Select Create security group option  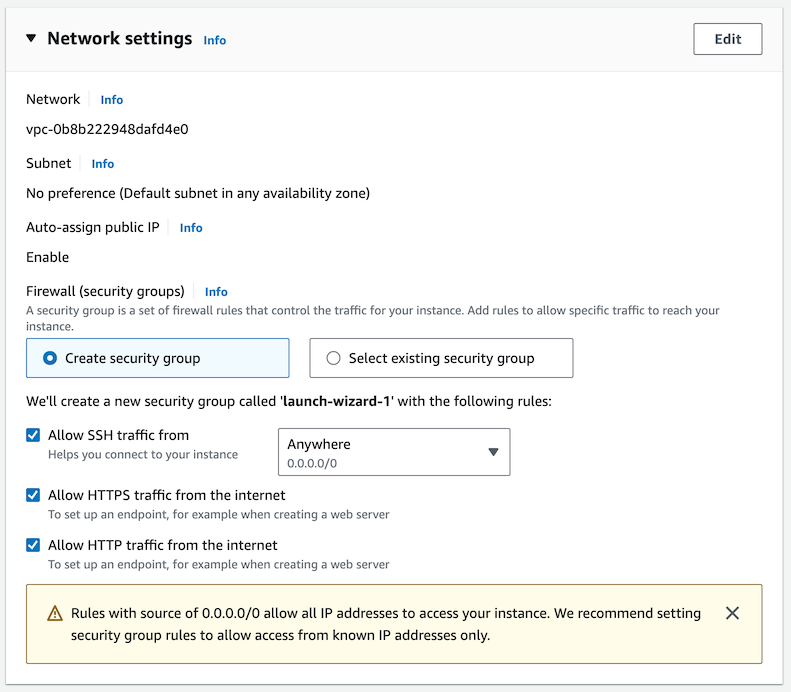tap(157, 358)
